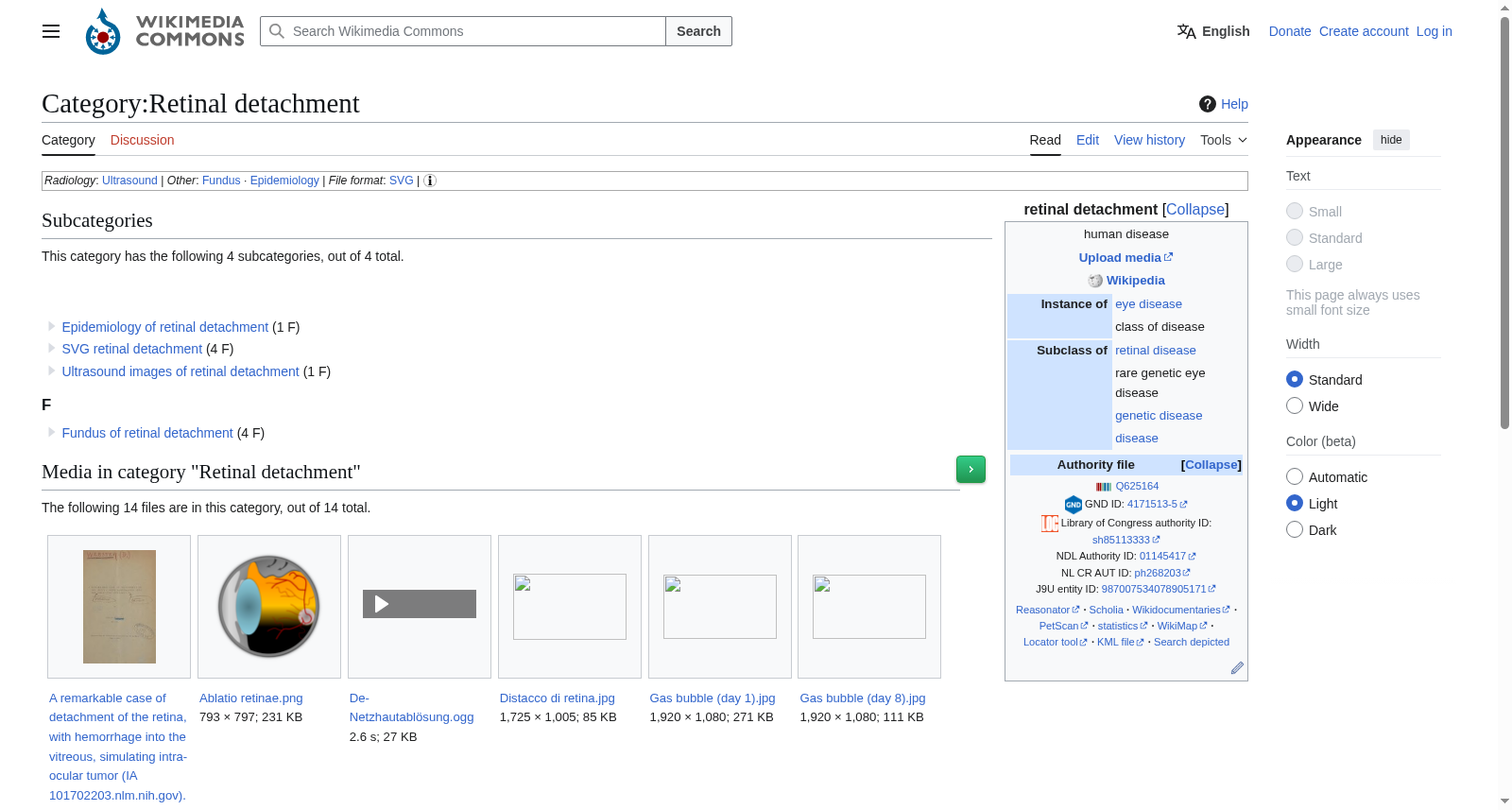This screenshot has width=1512, height=810.
Task: Collapse the retinal detachment infobox
Action: [x=1195, y=210]
